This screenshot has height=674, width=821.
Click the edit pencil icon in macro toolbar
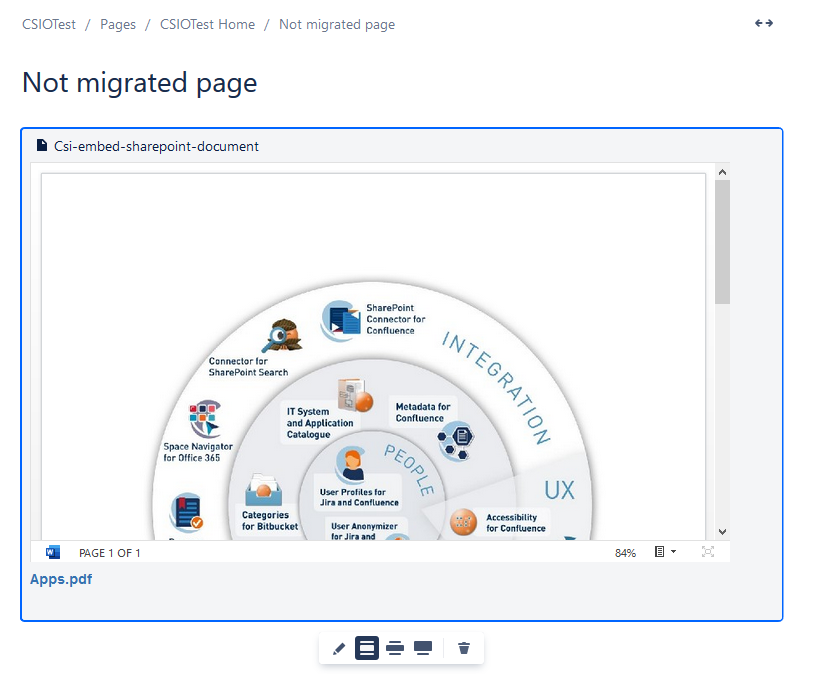pyautogui.click(x=338, y=648)
